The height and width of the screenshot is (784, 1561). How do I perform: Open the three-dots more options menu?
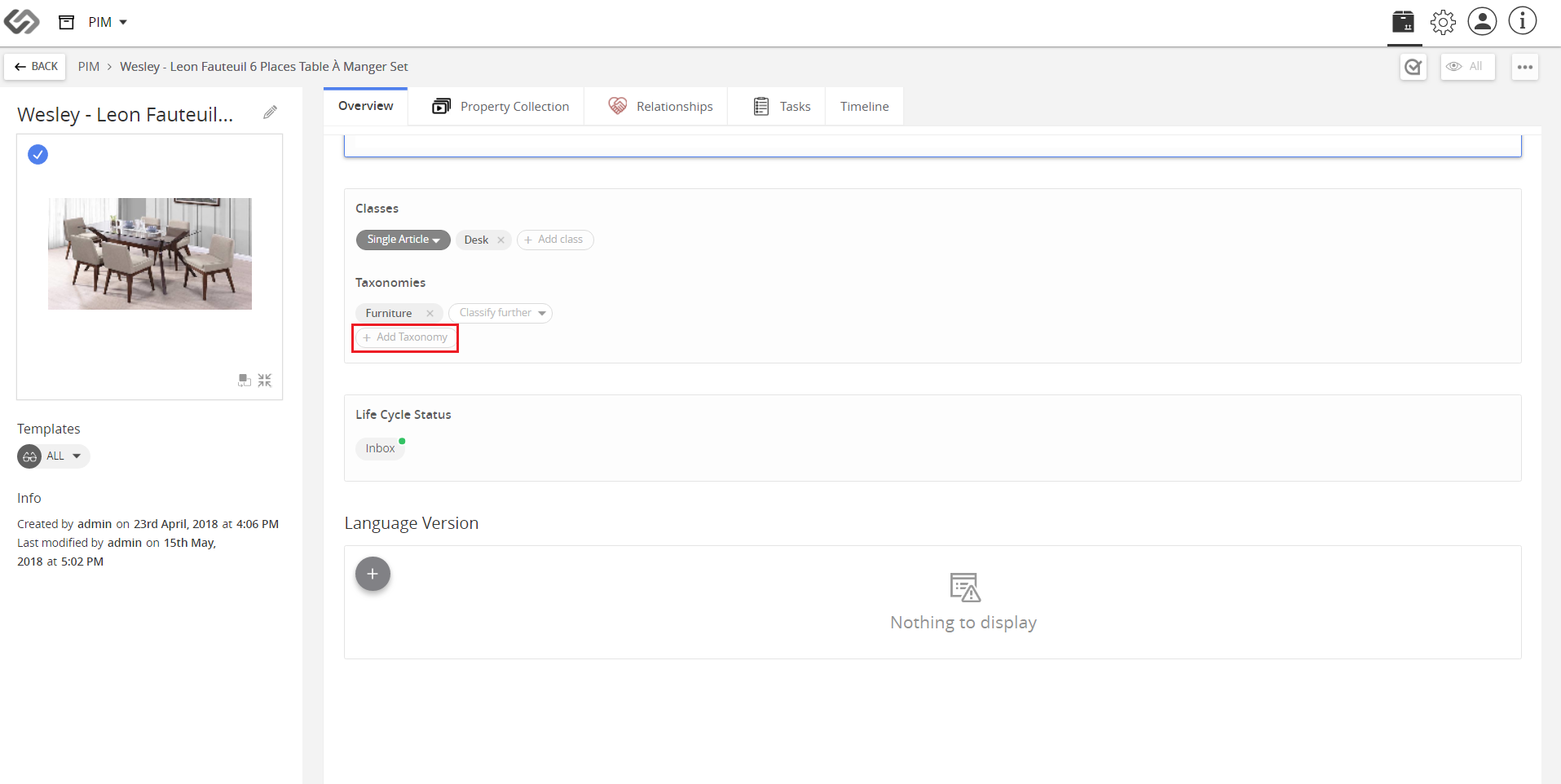click(x=1525, y=67)
